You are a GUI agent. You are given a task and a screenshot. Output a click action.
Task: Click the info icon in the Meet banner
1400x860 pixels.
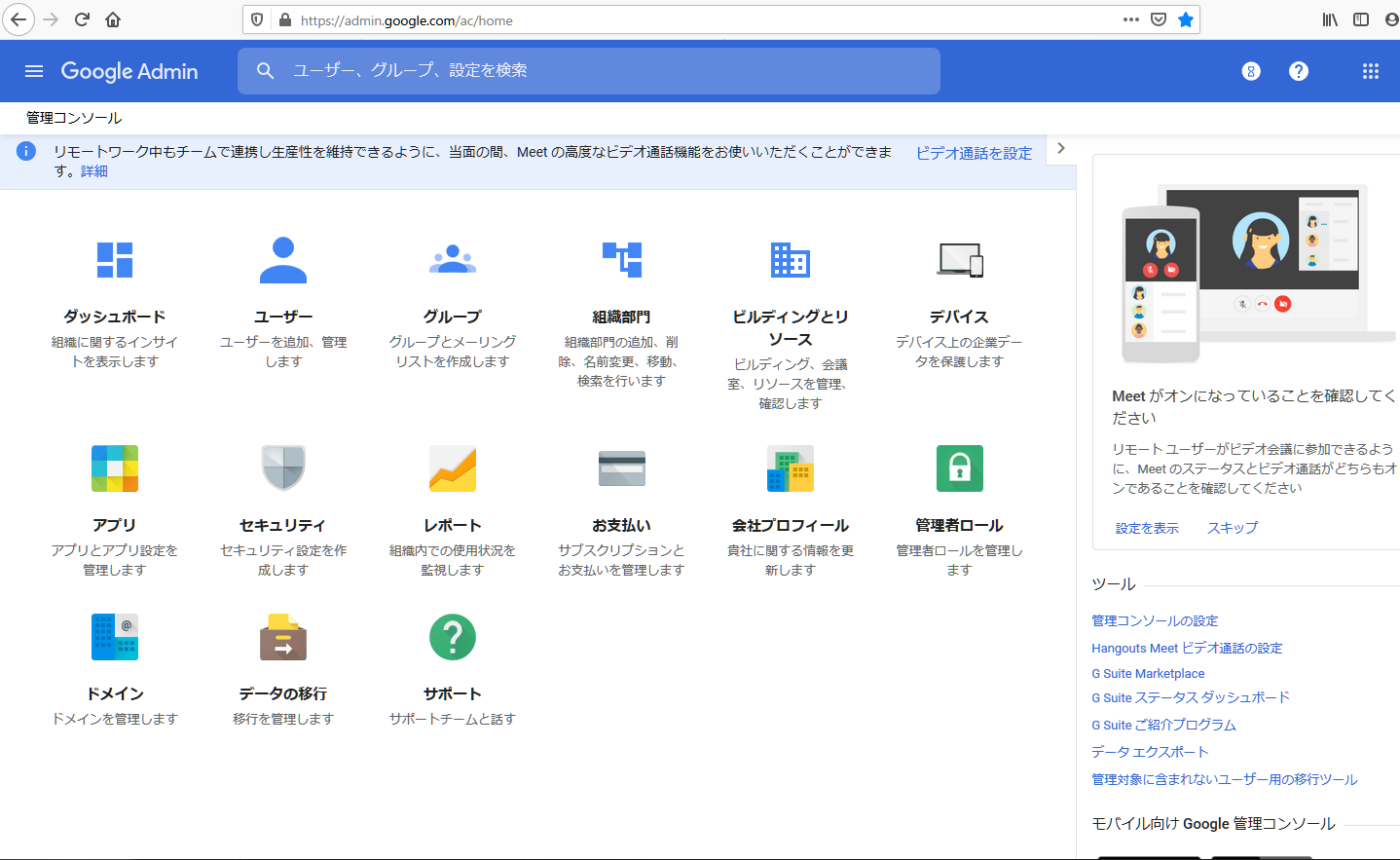(26, 151)
